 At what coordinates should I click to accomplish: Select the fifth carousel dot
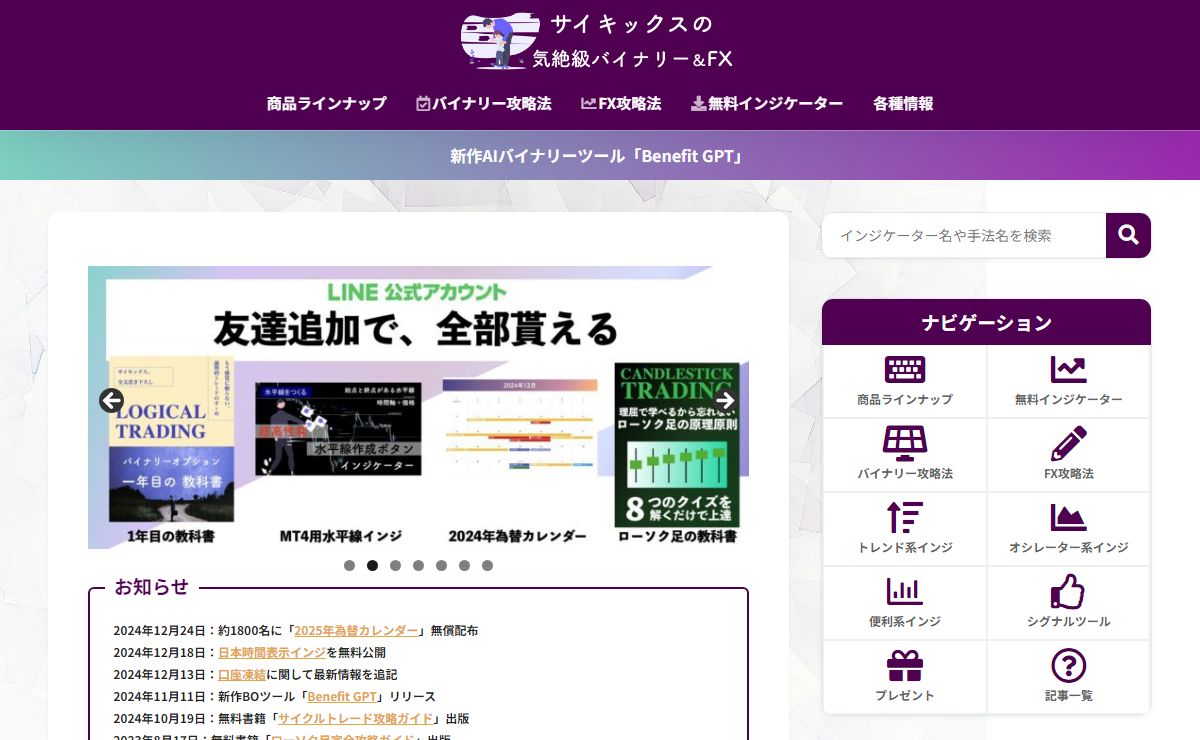tap(441, 565)
